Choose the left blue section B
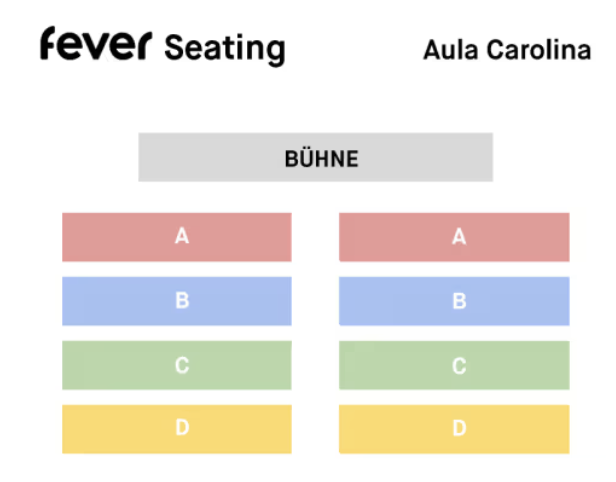 177,301
